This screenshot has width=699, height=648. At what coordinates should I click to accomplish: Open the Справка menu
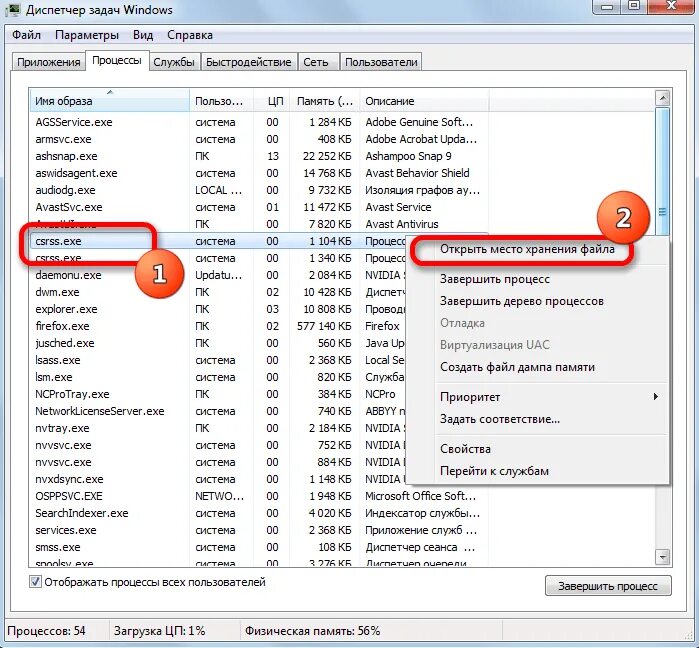click(x=189, y=35)
